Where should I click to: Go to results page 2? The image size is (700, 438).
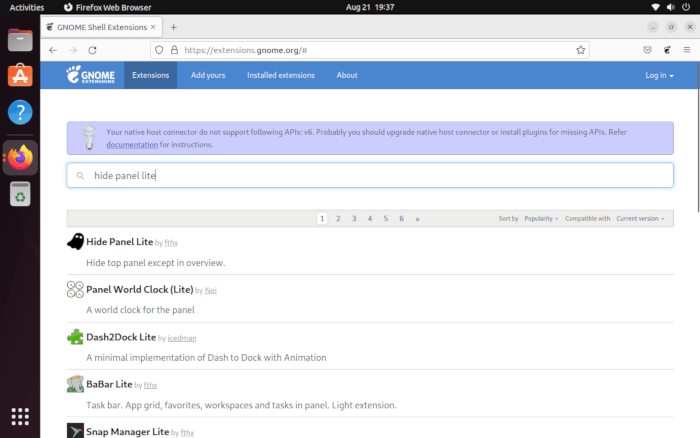[338, 218]
